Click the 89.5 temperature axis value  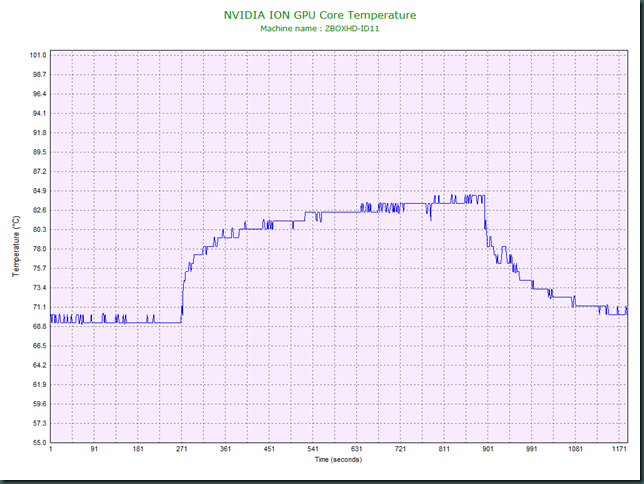39,152
